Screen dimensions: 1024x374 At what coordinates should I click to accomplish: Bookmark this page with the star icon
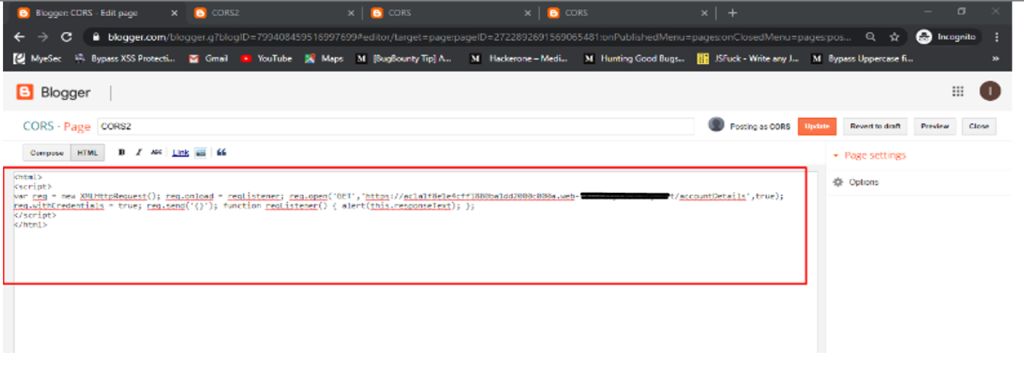pos(894,37)
